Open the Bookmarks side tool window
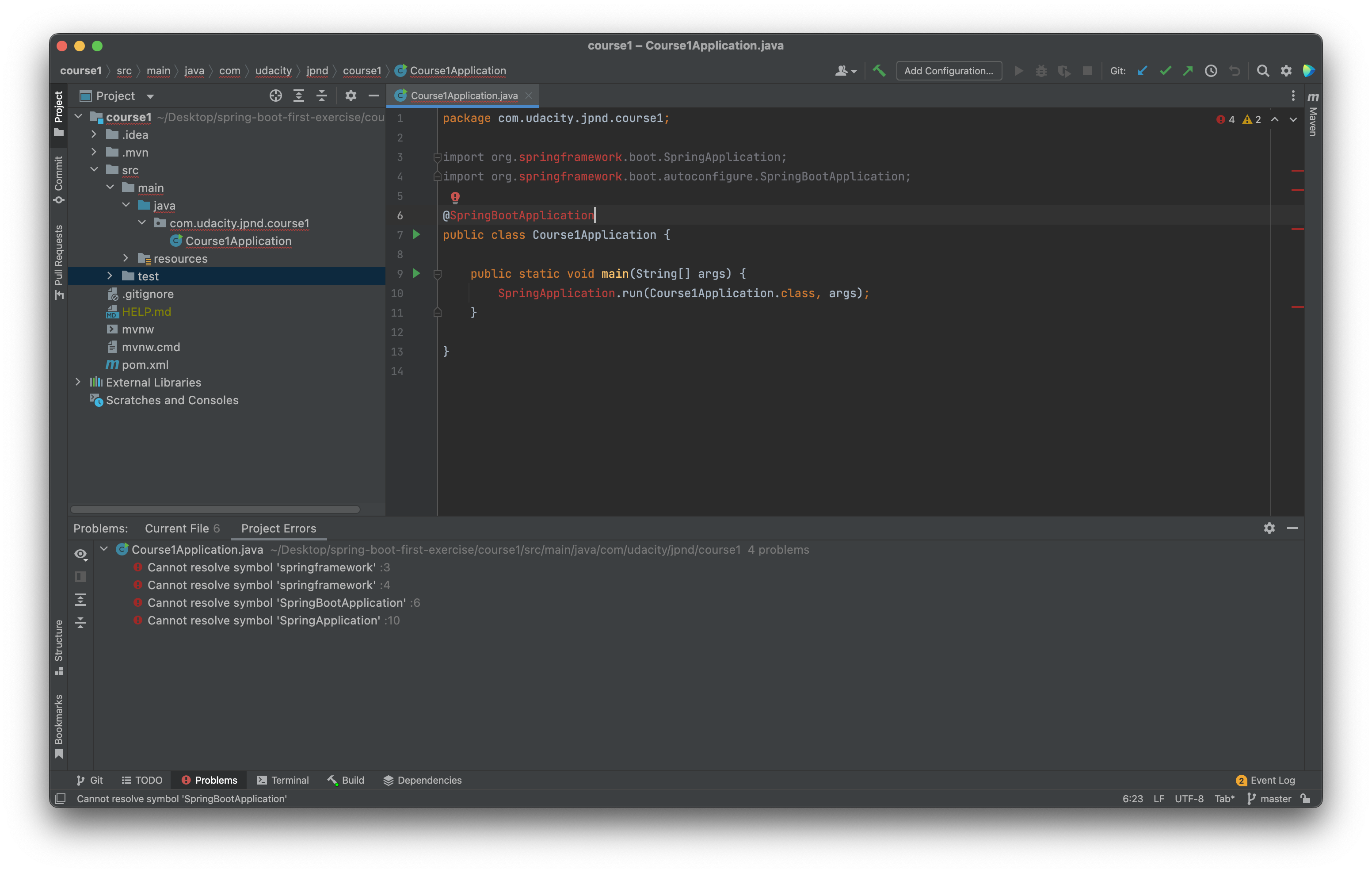The image size is (1372, 873). coord(59,727)
